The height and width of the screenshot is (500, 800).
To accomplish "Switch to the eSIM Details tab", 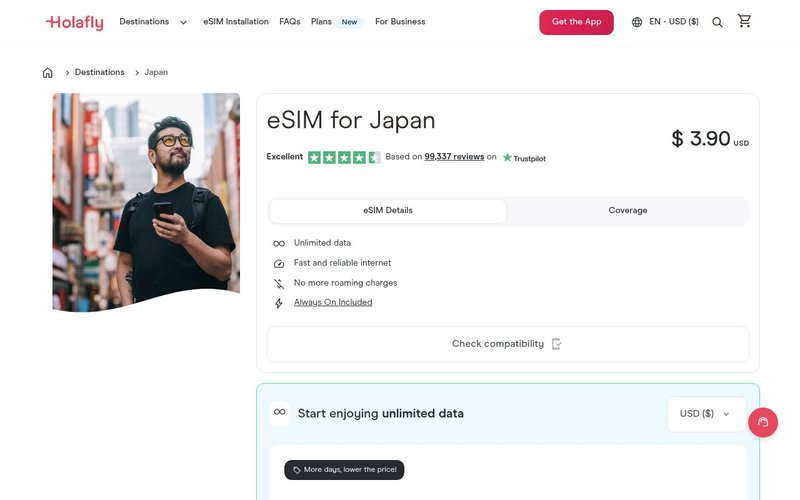I will point(388,211).
